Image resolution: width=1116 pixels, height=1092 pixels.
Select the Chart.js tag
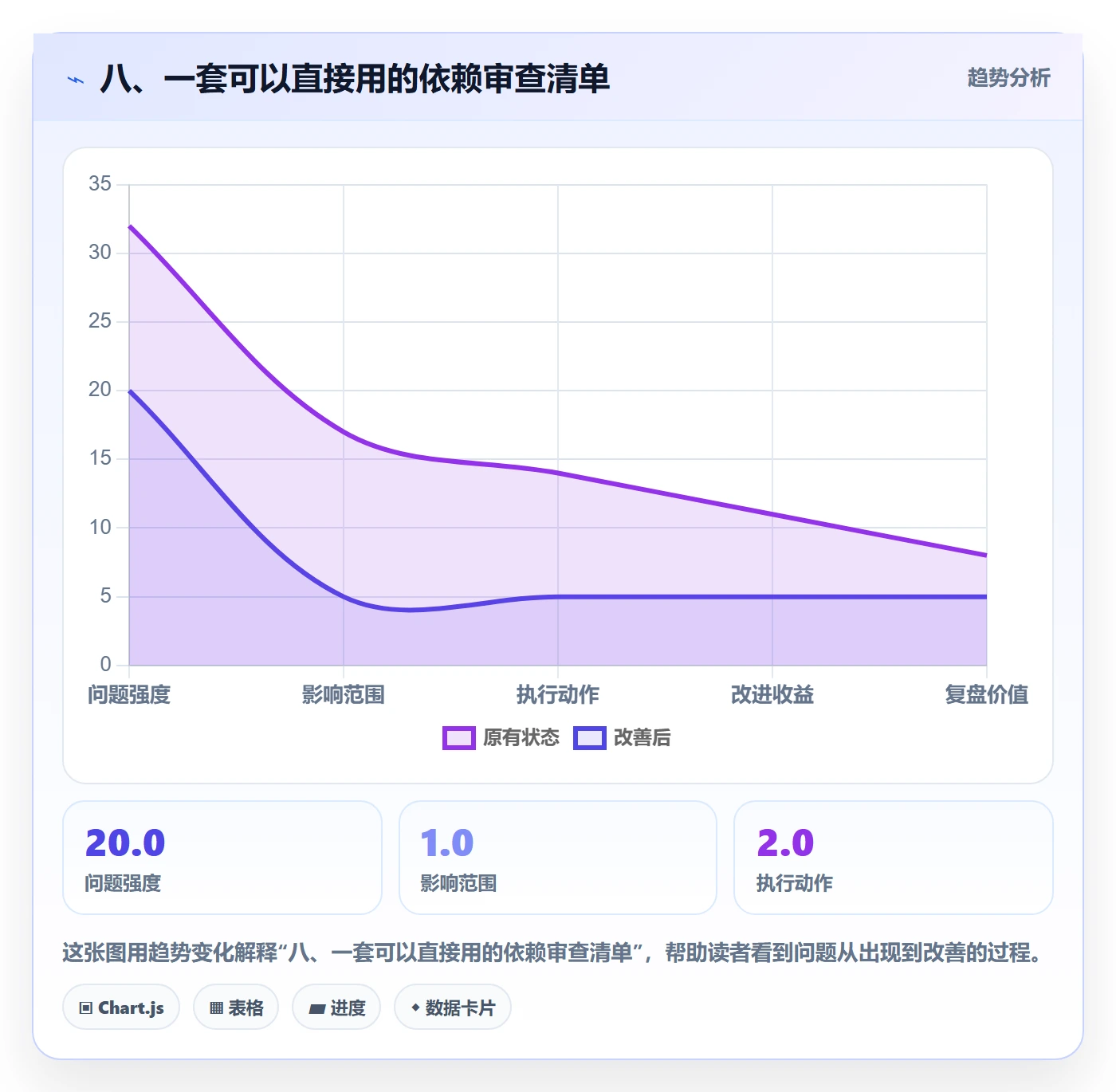(x=121, y=1008)
